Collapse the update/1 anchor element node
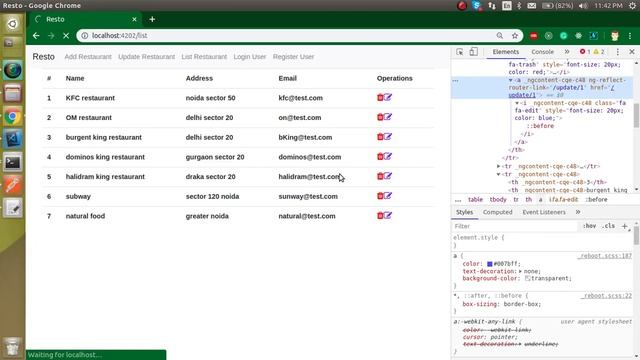 (x=510, y=80)
